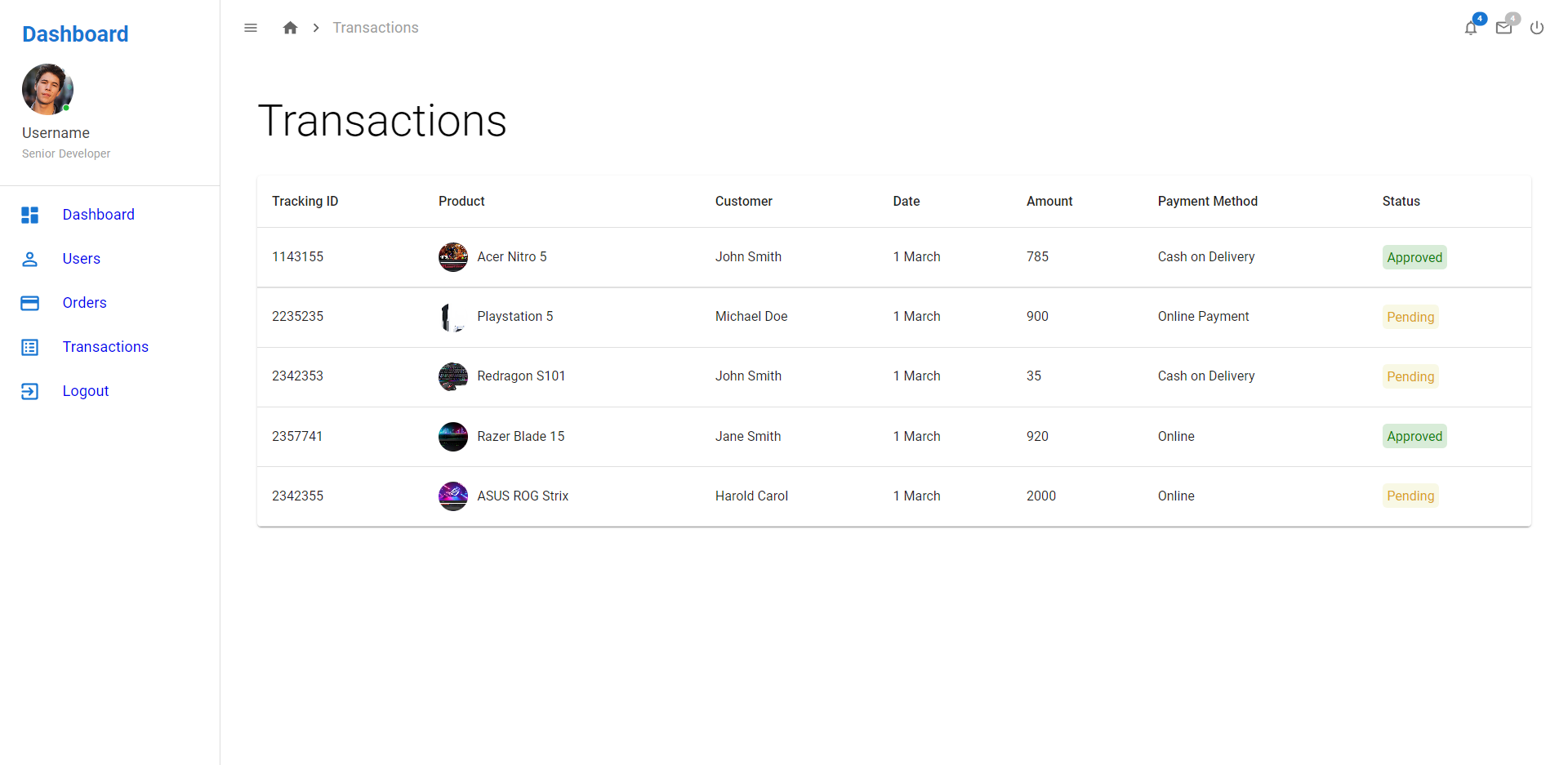Click the Razer Blade 15 product image

tap(452, 436)
